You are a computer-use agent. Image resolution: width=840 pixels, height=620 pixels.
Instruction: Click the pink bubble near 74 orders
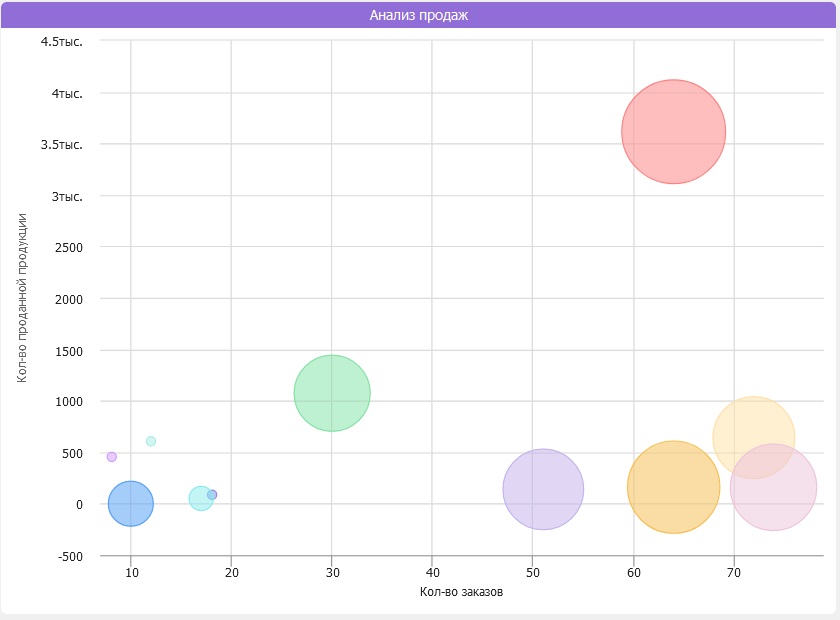click(773, 487)
